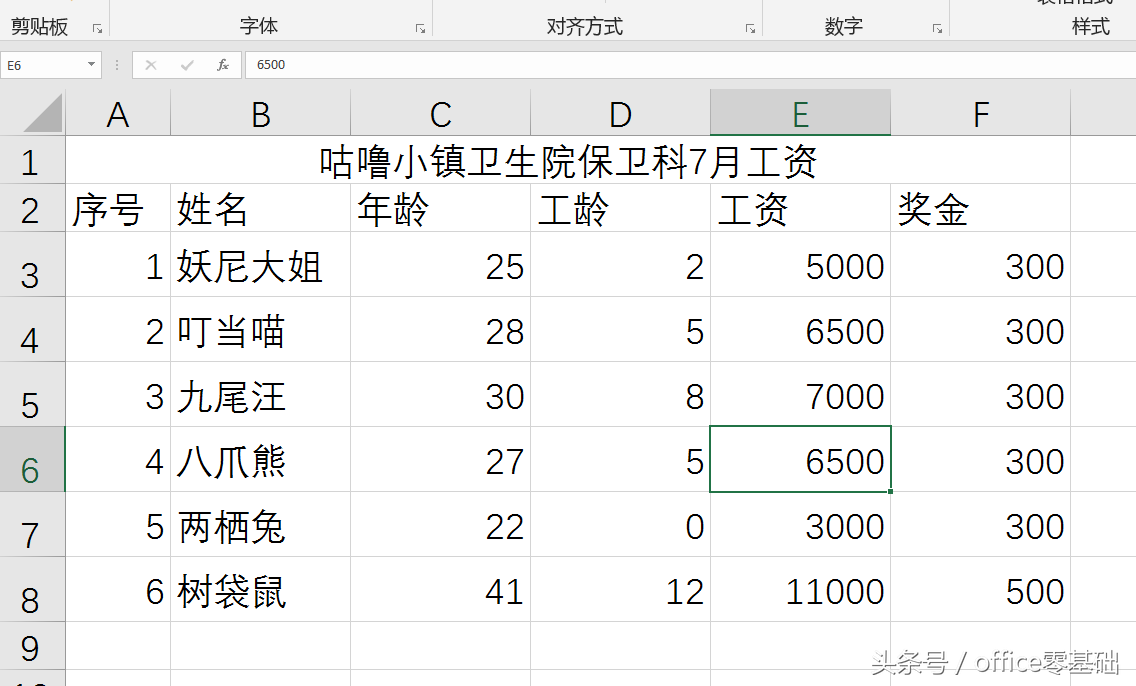1136x686 pixels.
Task: Click the age cell 22
Action: coord(440,524)
